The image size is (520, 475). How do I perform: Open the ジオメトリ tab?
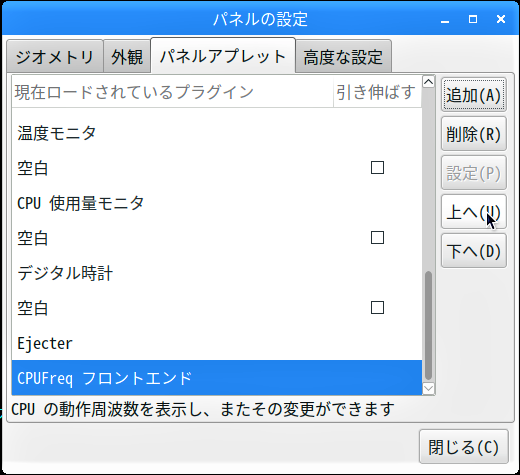(55, 56)
